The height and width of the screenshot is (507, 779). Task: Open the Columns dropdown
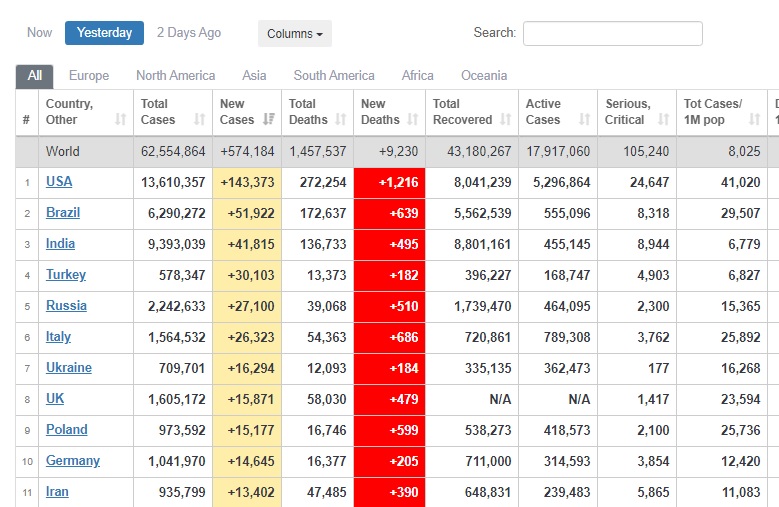(x=294, y=34)
